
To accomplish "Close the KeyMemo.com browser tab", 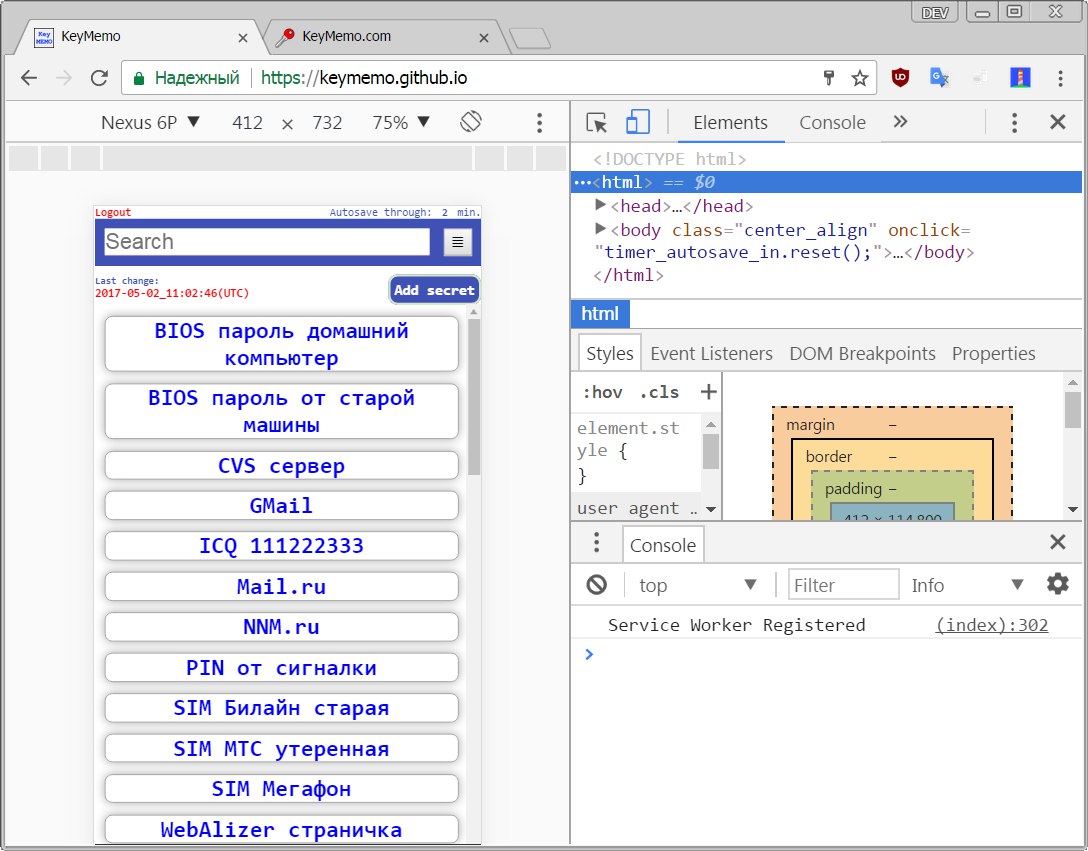I will pyautogui.click(x=484, y=38).
